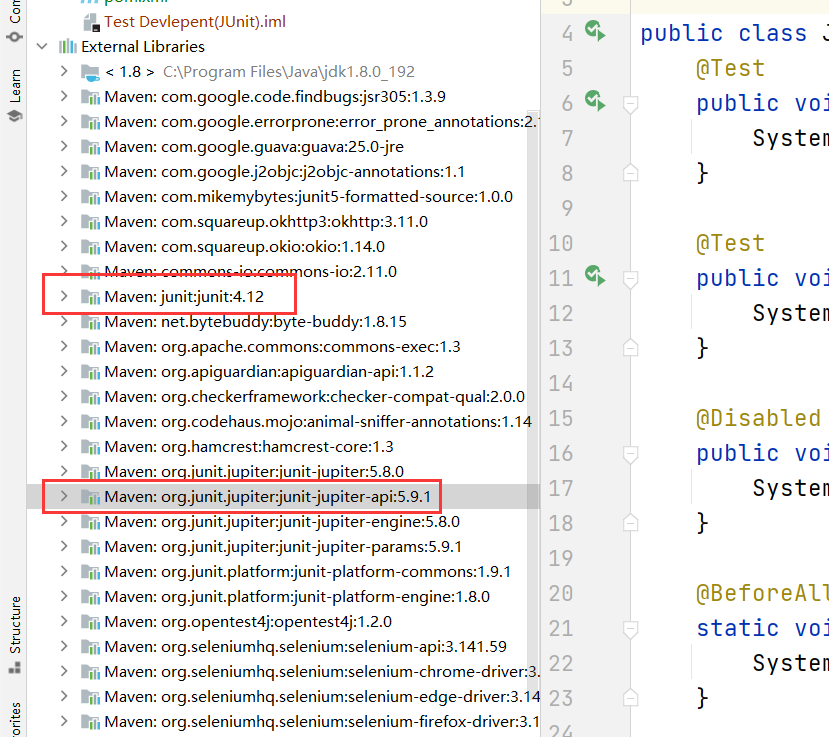Select animal-sniffer-annotations:1.14 entry
829x737 pixels.
click(x=318, y=421)
